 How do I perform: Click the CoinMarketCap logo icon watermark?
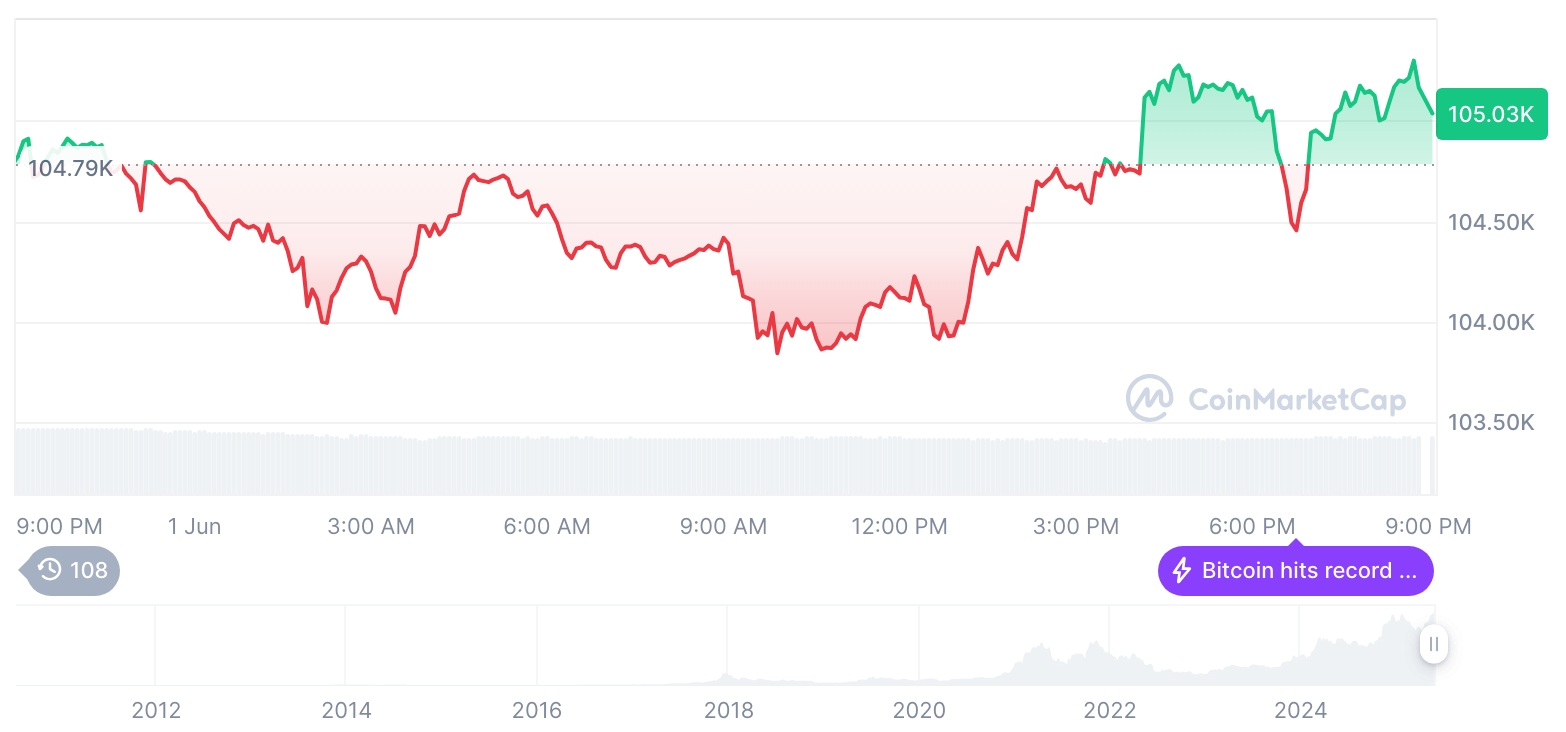coord(1149,398)
